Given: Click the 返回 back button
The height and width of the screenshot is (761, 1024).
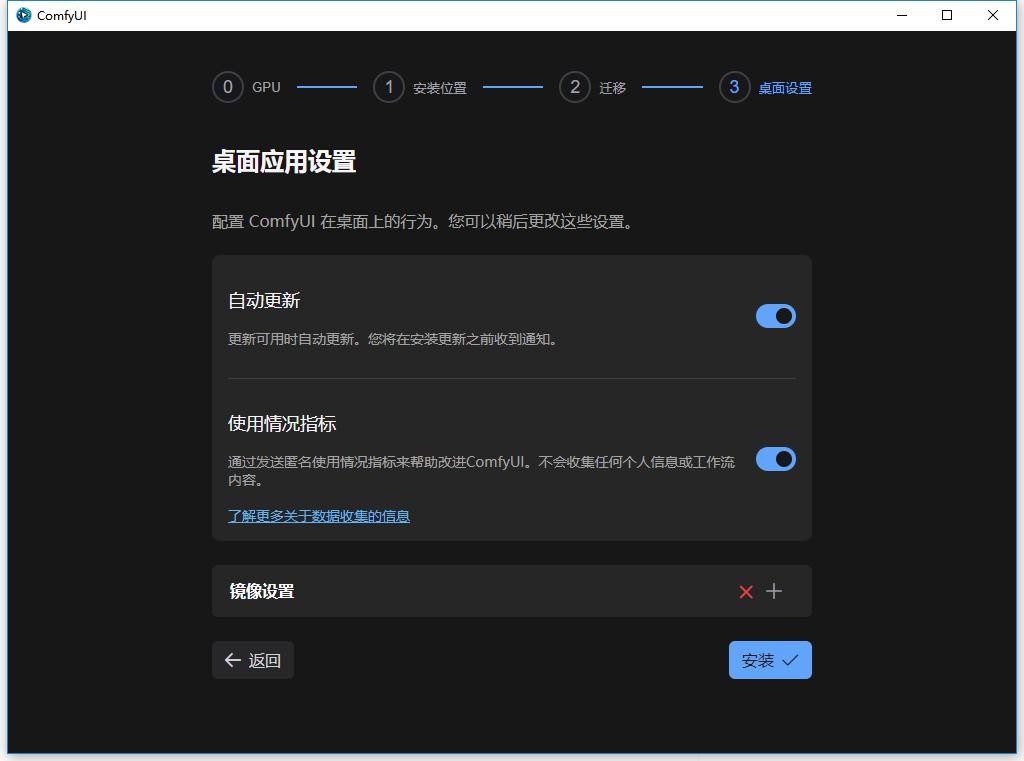Looking at the screenshot, I should 253,660.
